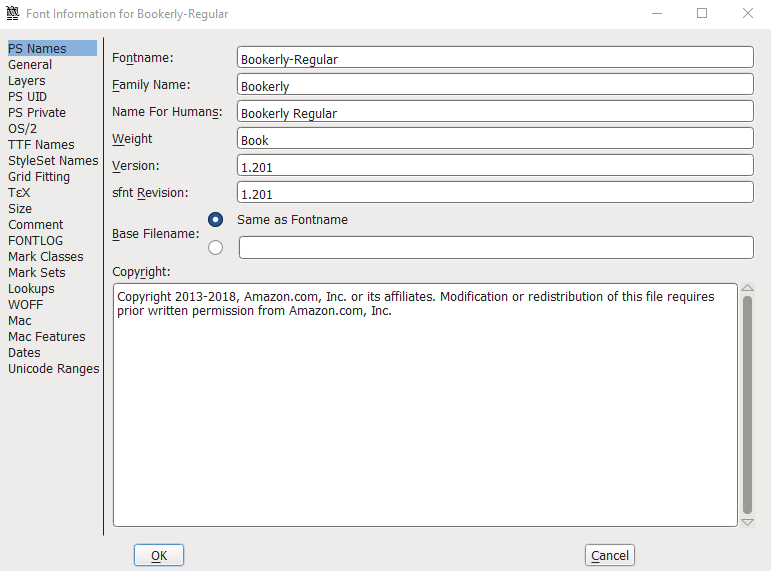Screen dimensions: 771x571
Task: Open the TeX section
Action: (x=19, y=193)
